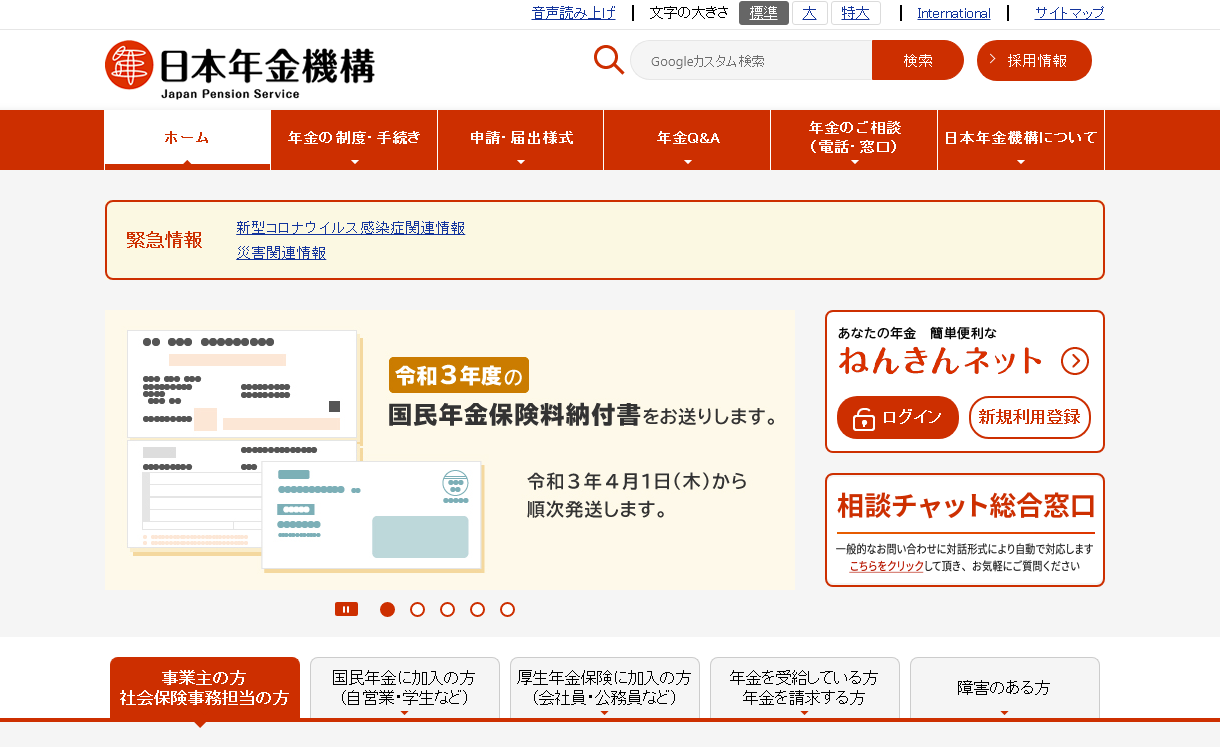Set text size to 標準
The width and height of the screenshot is (1220, 747).
tap(763, 13)
